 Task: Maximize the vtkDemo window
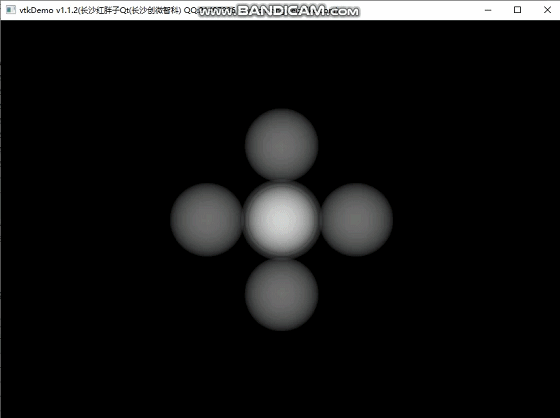(517, 10)
